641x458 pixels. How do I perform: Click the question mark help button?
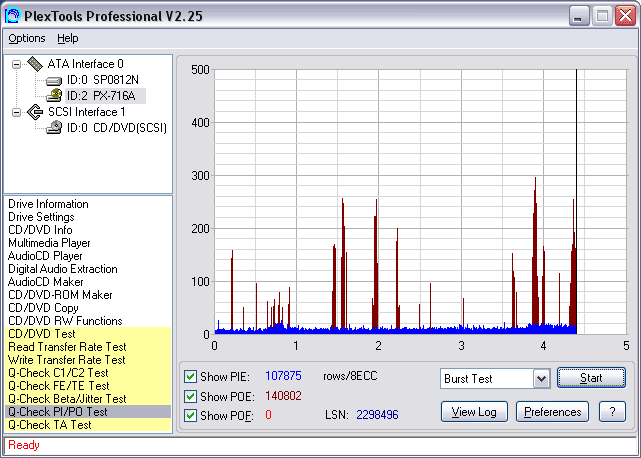pyautogui.click(x=612, y=412)
